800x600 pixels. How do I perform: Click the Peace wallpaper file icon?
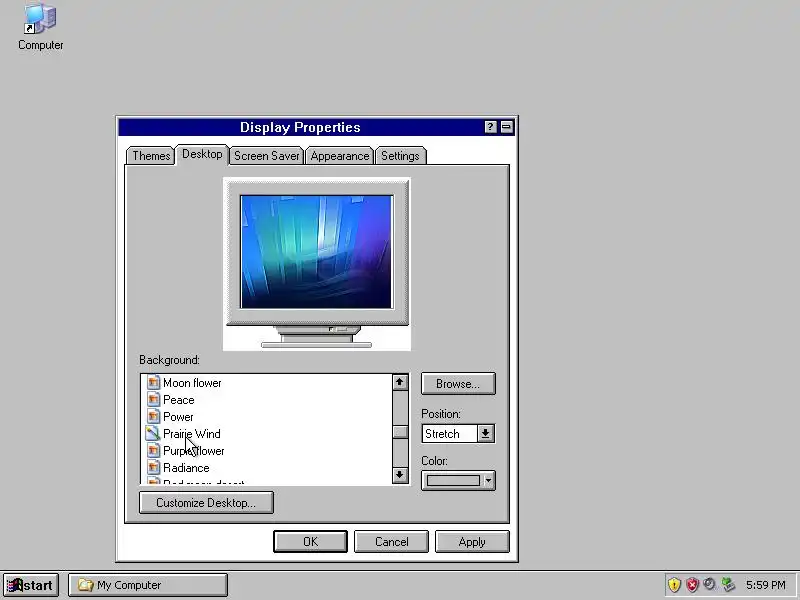coord(153,399)
